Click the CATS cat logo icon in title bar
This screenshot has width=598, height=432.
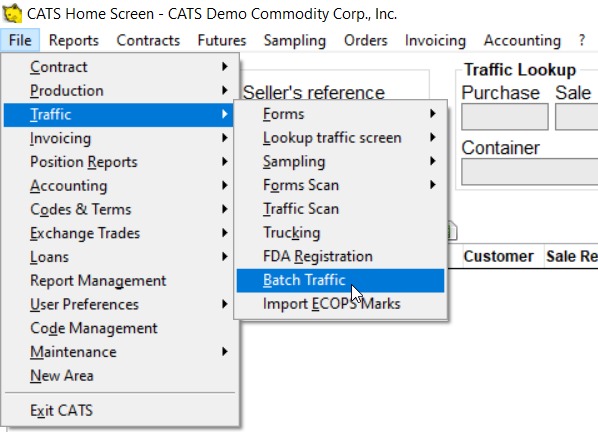tap(12, 13)
